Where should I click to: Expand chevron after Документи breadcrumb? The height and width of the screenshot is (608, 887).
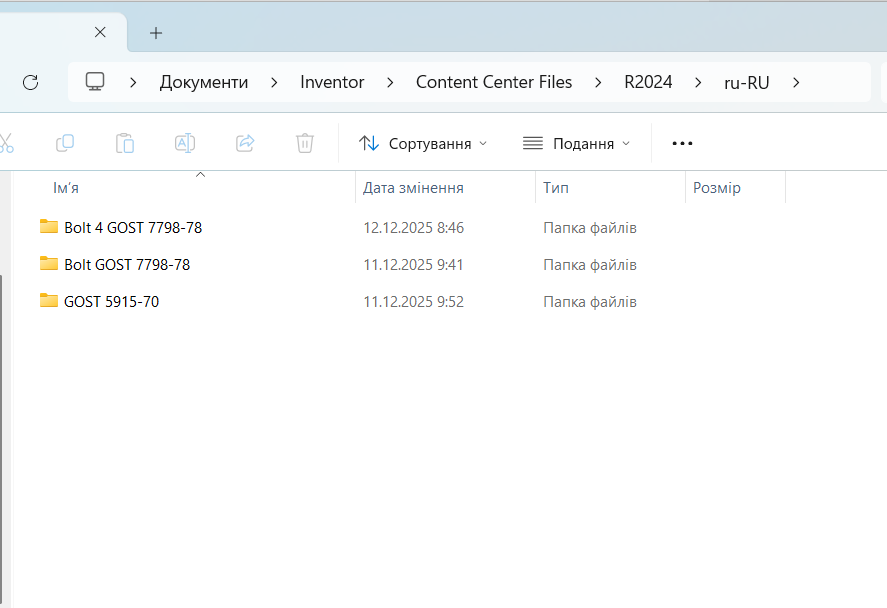click(274, 83)
